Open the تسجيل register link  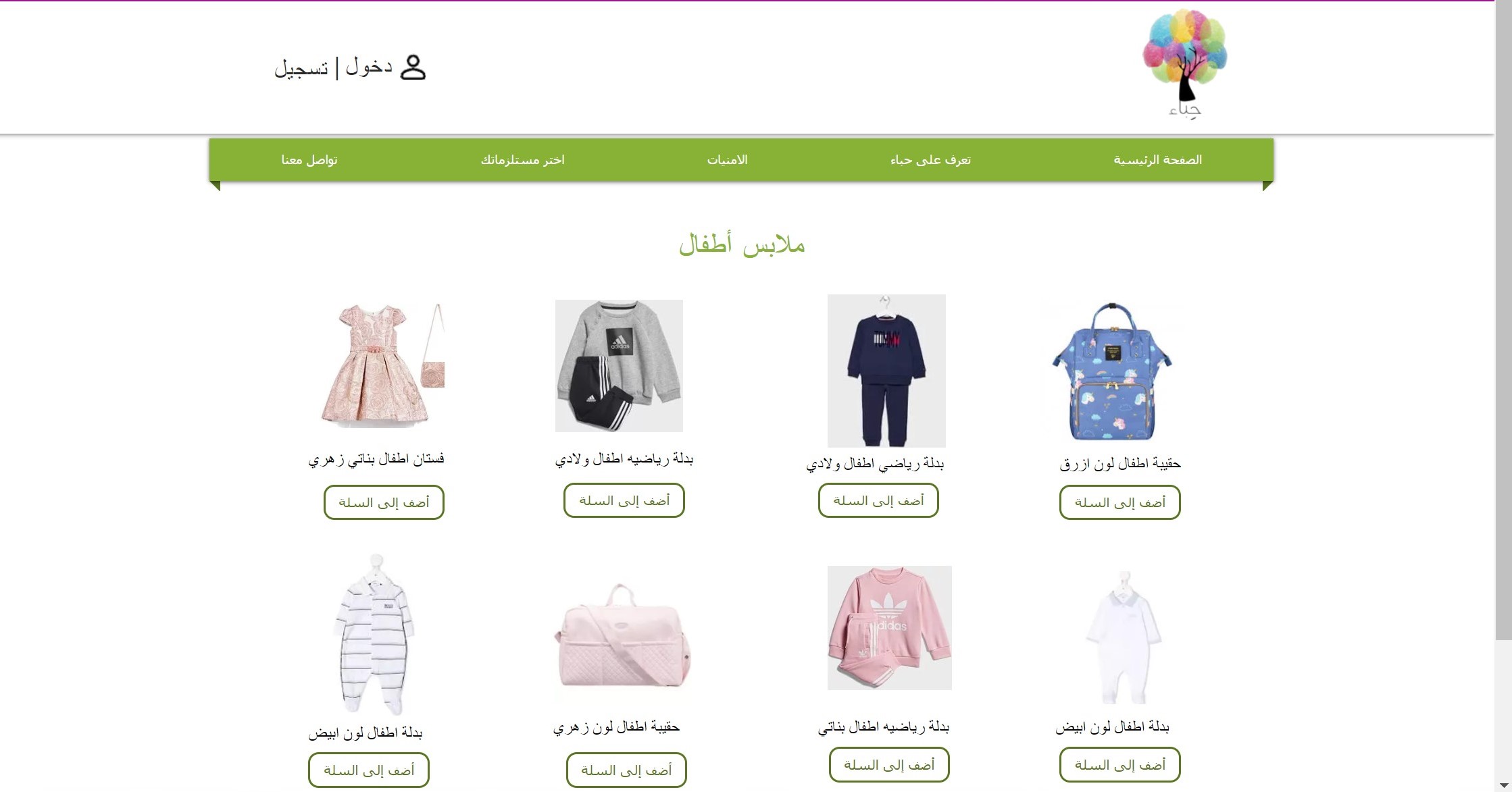coord(301,68)
